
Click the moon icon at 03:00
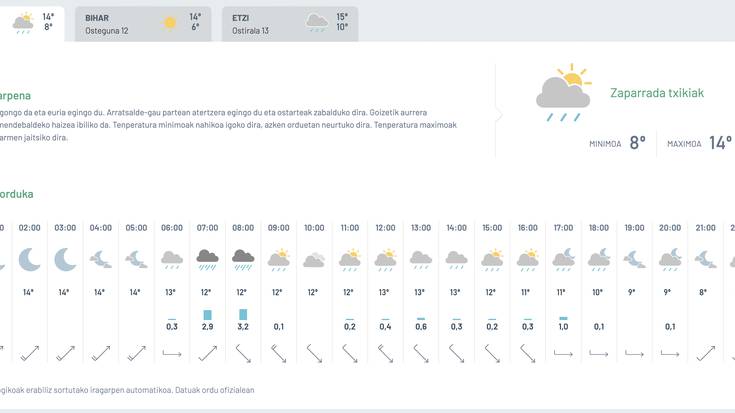point(65,259)
